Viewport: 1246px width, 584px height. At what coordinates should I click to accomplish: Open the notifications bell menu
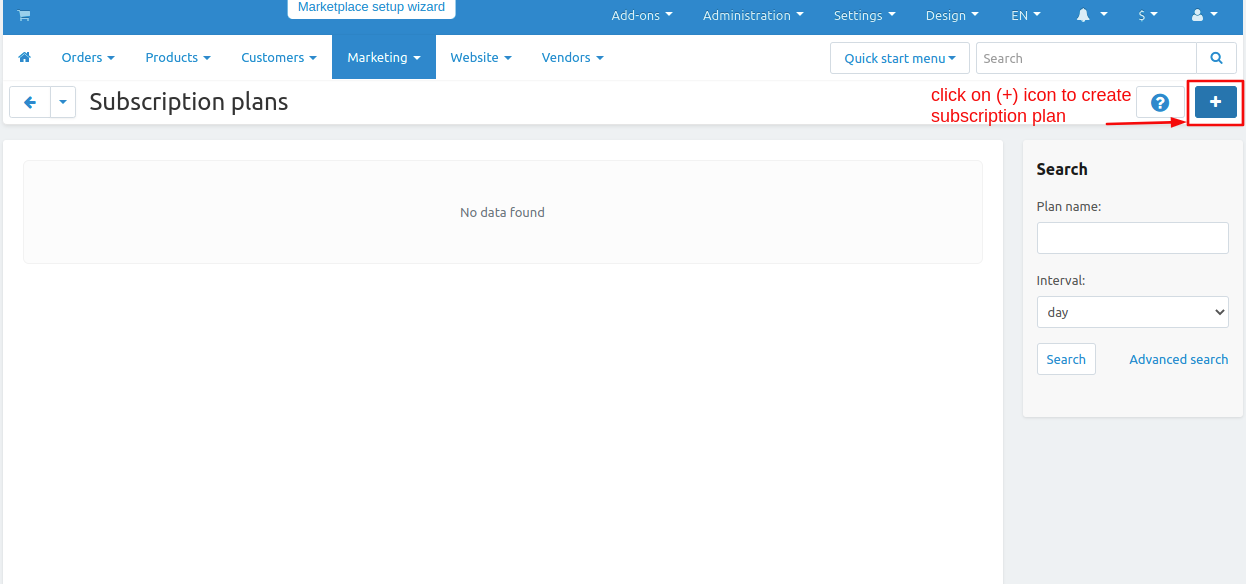pyautogui.click(x=1092, y=16)
